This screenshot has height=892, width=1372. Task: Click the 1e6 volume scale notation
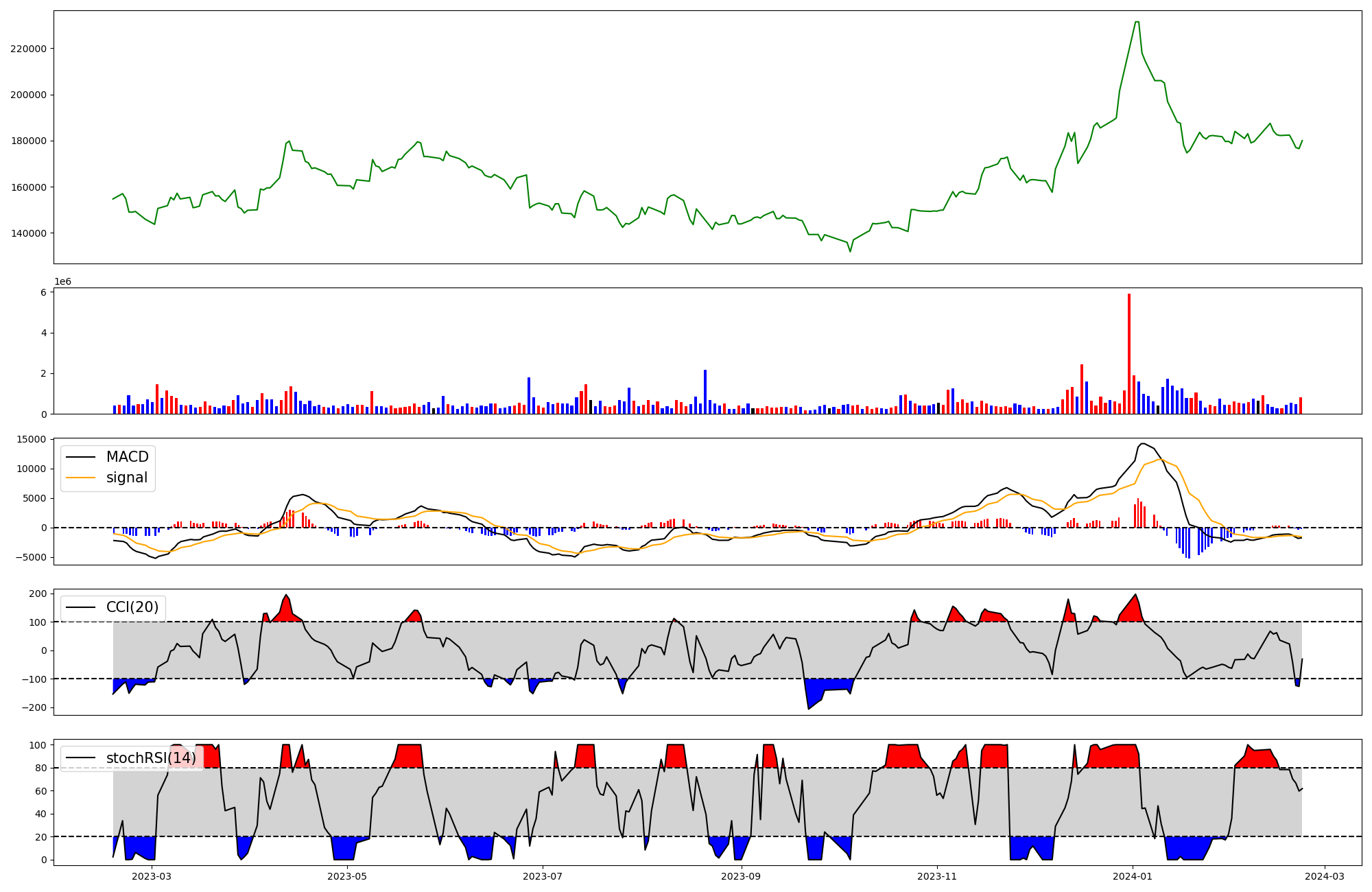pyautogui.click(x=62, y=282)
